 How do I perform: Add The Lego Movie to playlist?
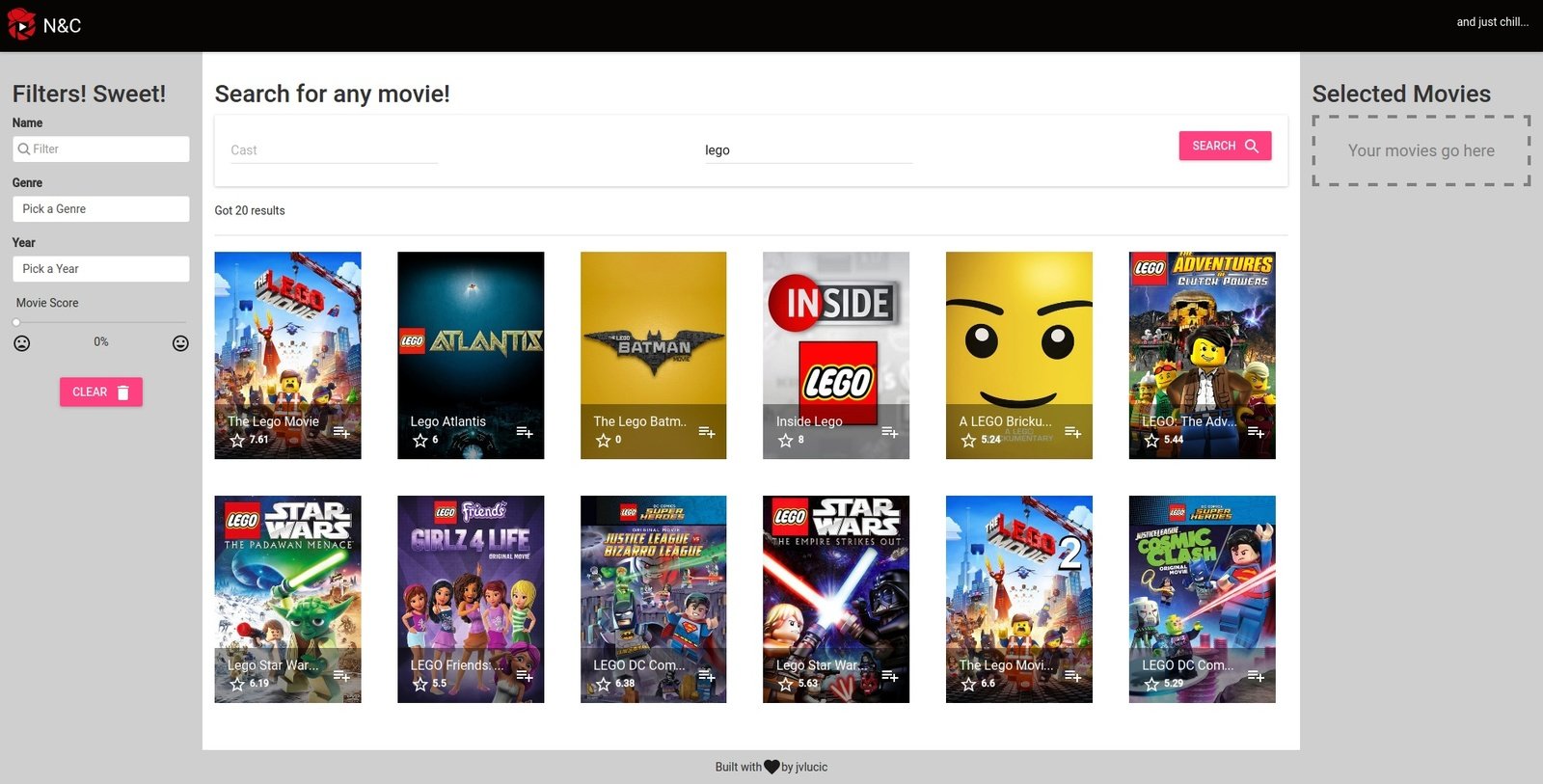click(341, 432)
